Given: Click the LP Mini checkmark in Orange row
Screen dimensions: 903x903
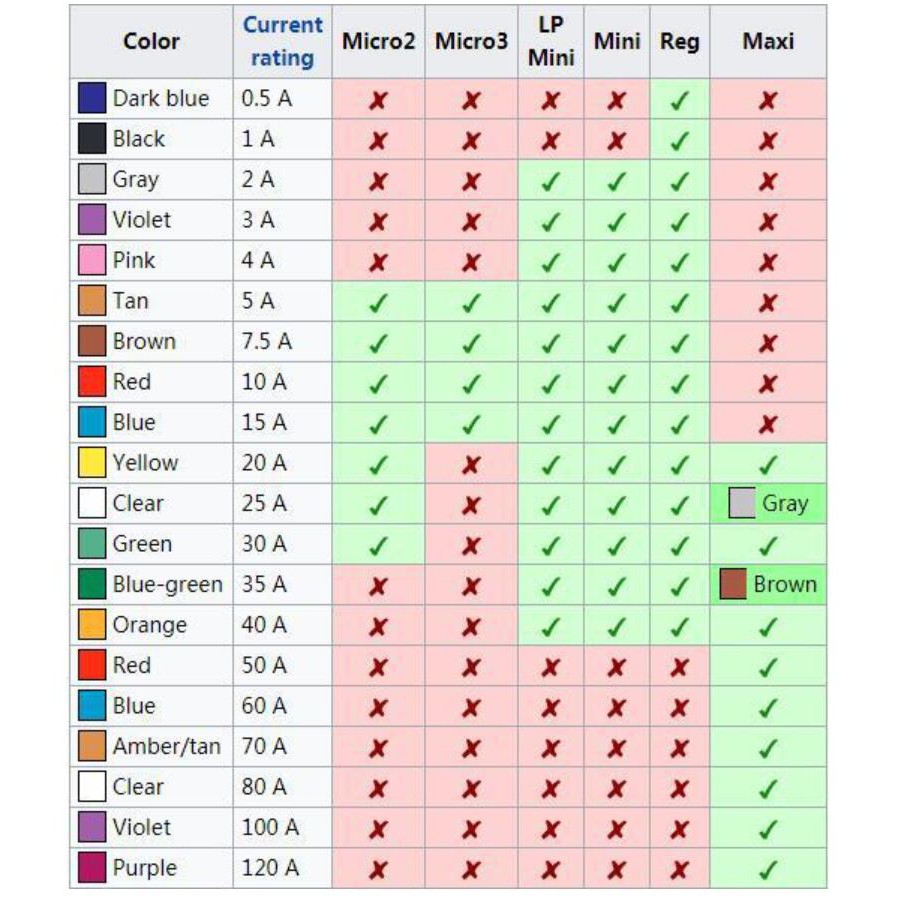Looking at the screenshot, I should (x=550, y=627).
